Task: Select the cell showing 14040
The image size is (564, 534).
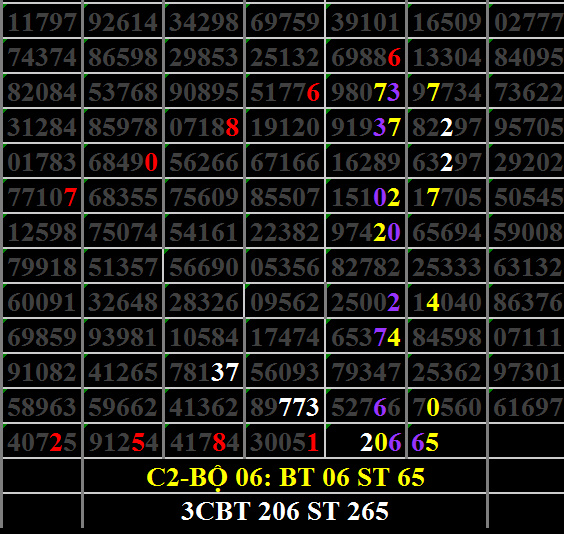Action: pyautogui.click(x=447, y=301)
